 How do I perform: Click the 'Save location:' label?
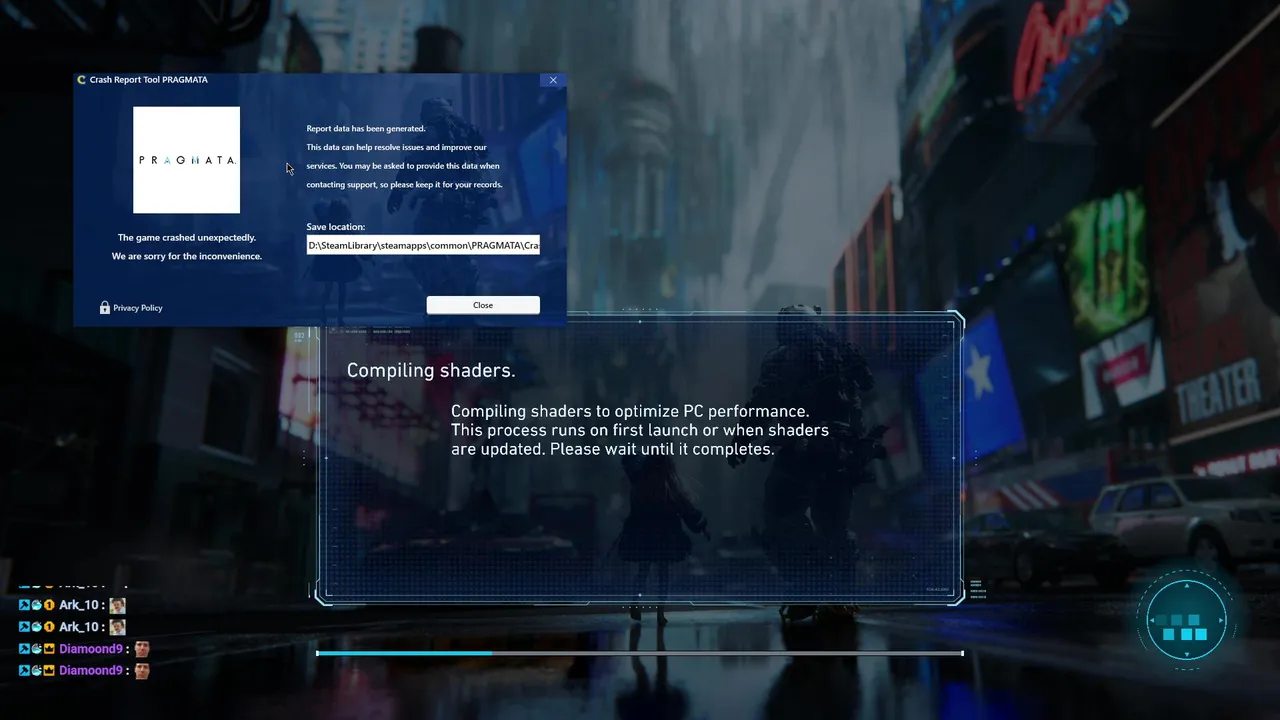pos(336,227)
